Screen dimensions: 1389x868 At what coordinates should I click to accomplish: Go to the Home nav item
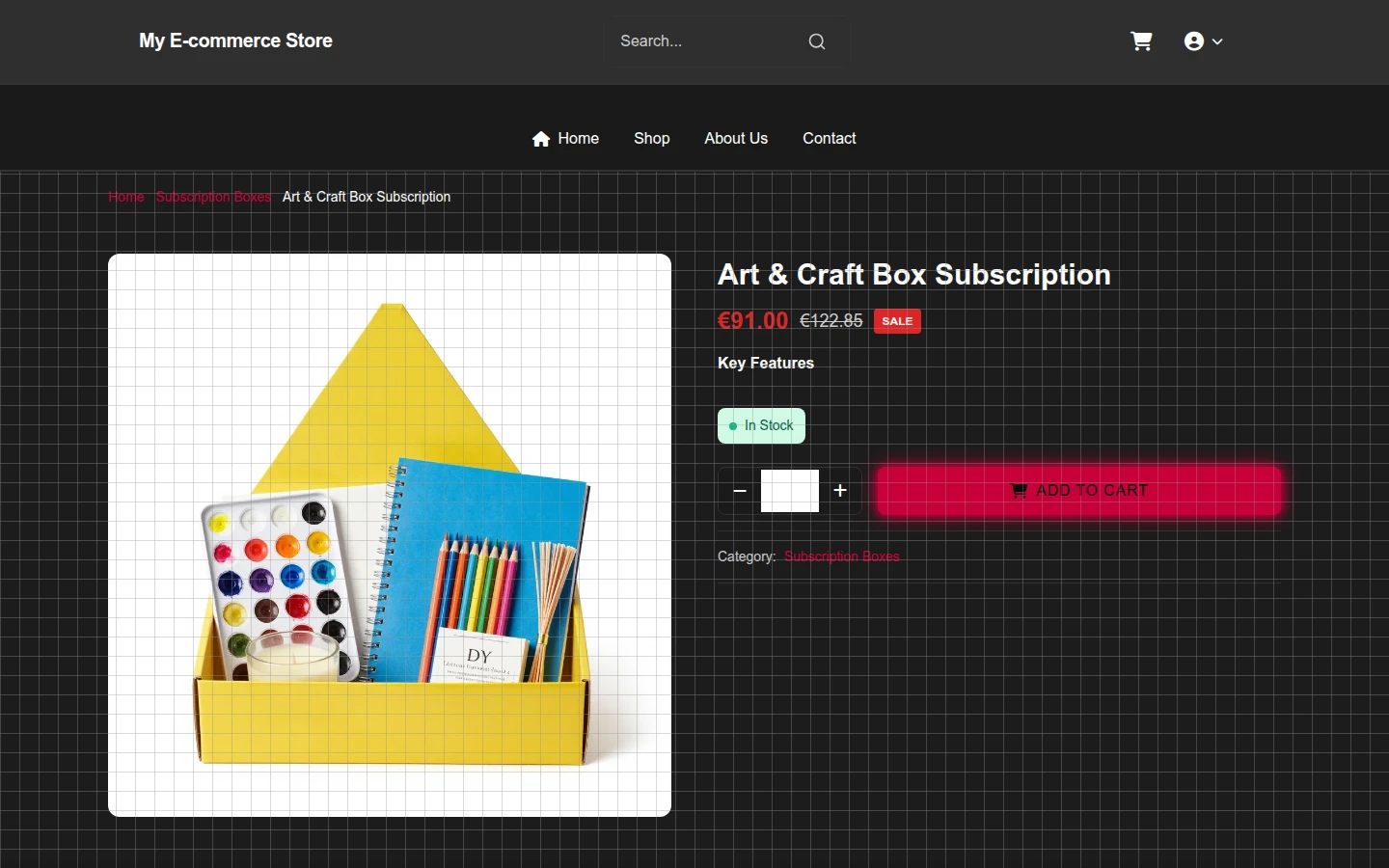tap(565, 139)
